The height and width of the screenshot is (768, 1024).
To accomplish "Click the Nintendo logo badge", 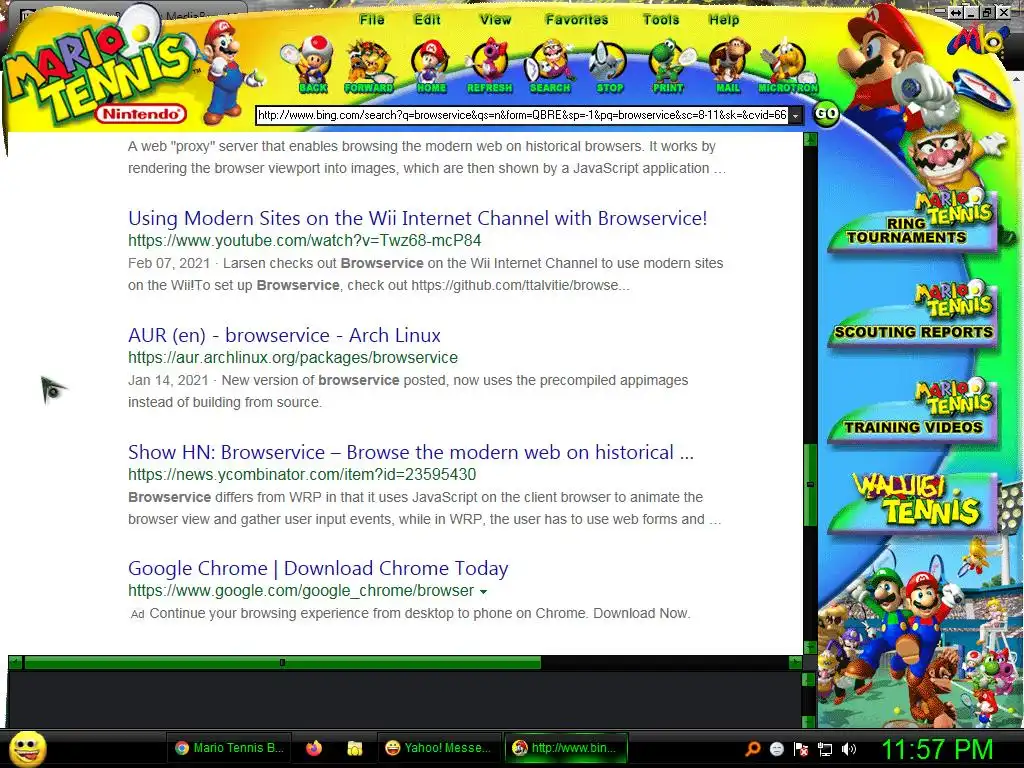I will 141,114.
